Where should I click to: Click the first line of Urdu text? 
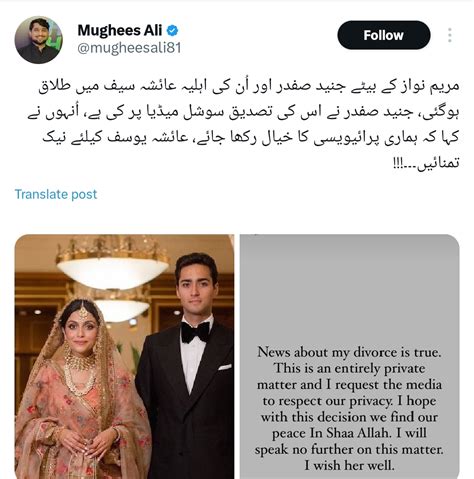249,86
